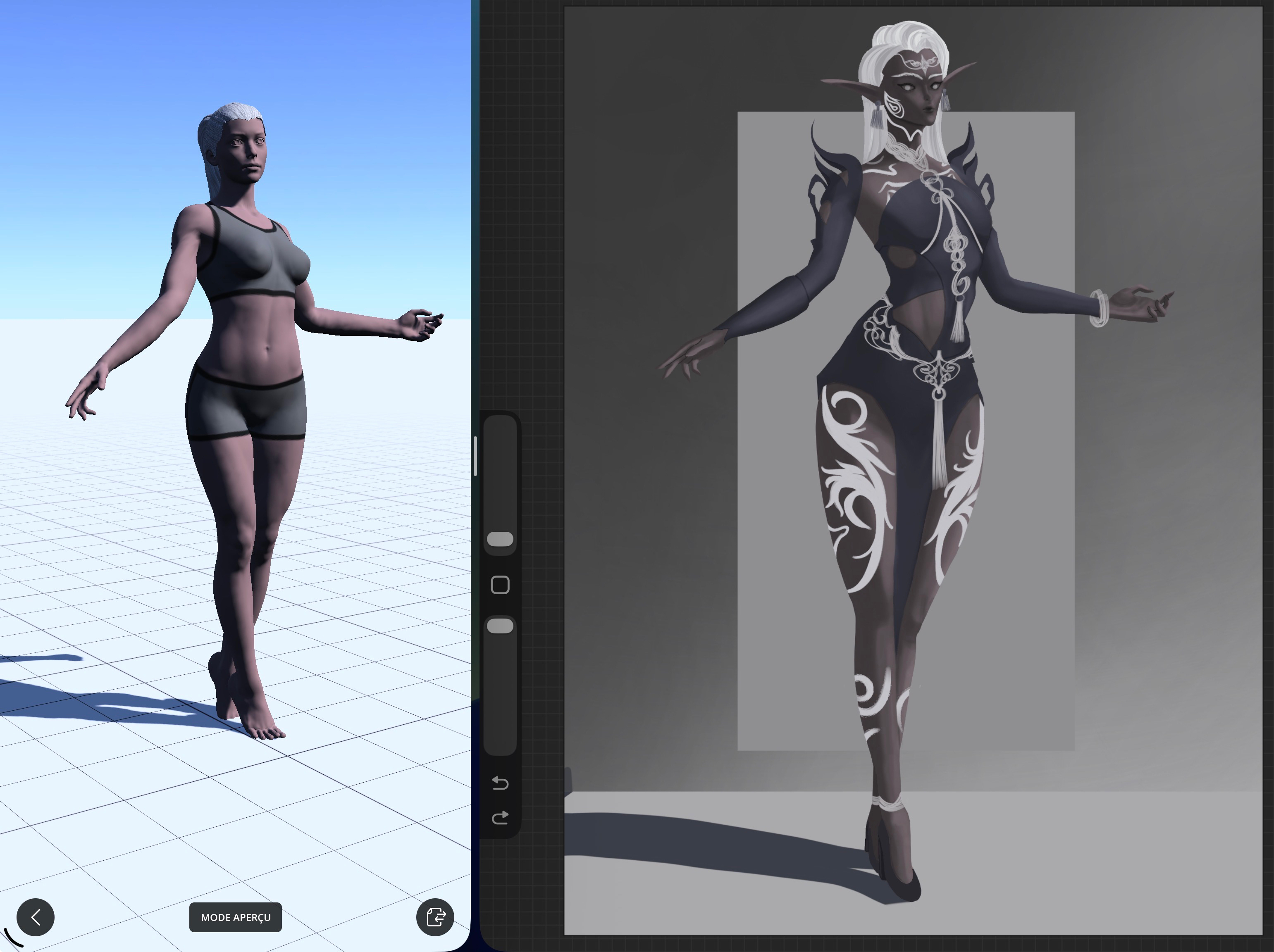Image resolution: width=1274 pixels, height=952 pixels.
Task: Grab the brush size slider thumb
Action: pos(500,539)
